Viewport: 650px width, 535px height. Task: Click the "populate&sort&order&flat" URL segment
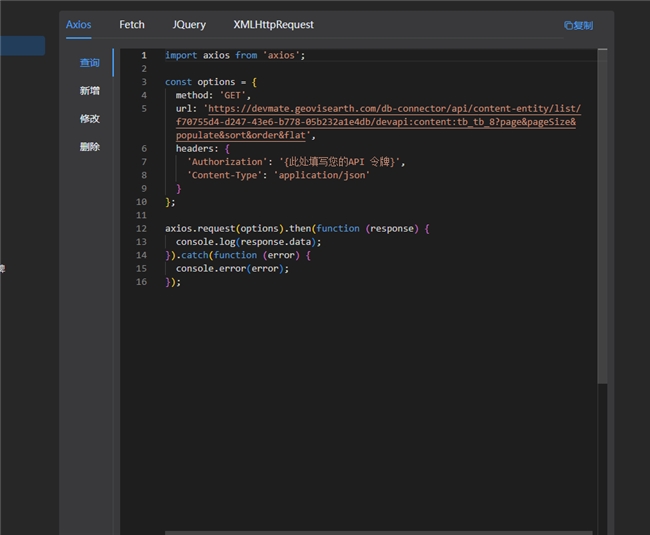[x=240, y=136]
